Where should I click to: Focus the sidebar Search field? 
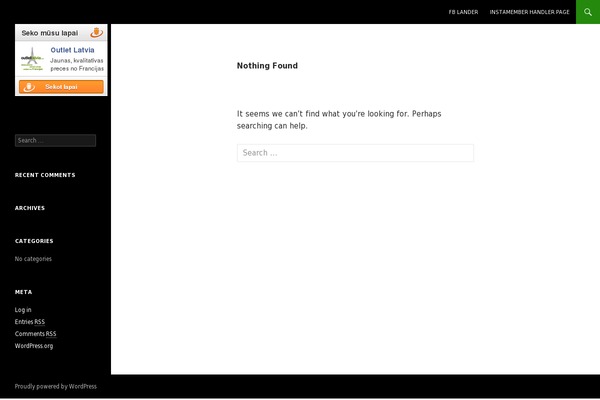(55, 140)
